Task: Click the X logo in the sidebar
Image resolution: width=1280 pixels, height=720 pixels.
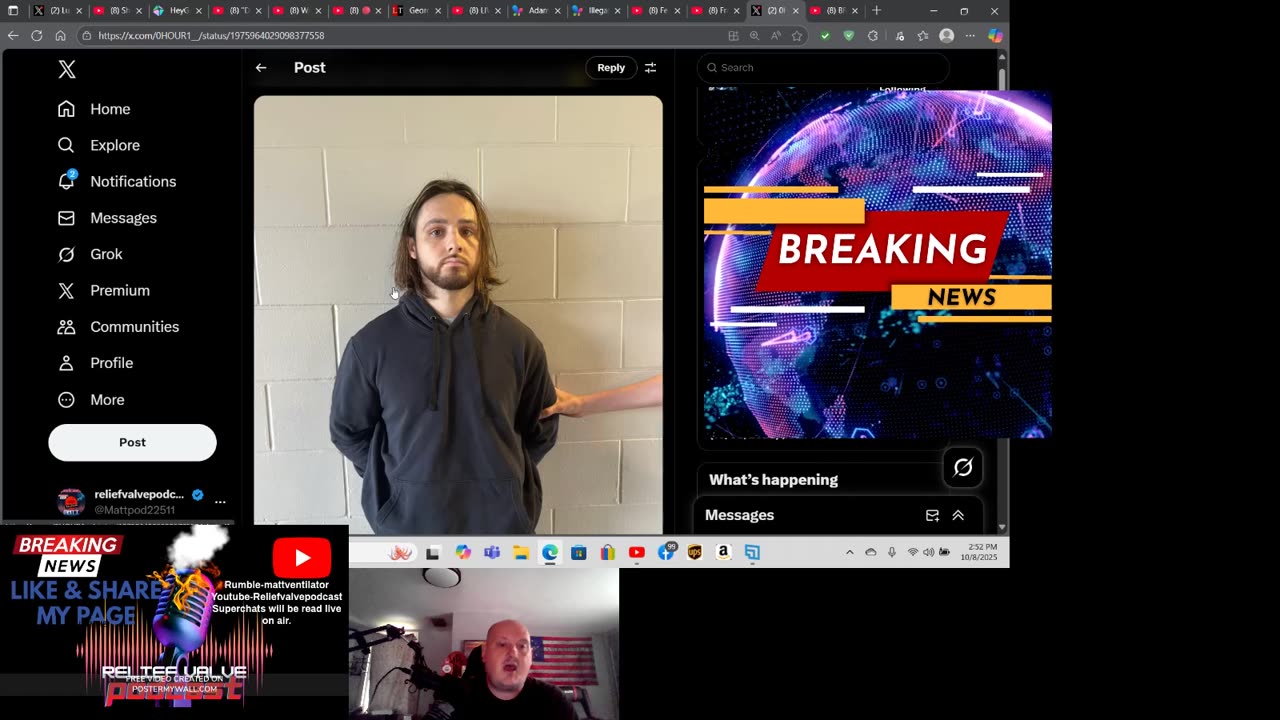Action: [67, 69]
